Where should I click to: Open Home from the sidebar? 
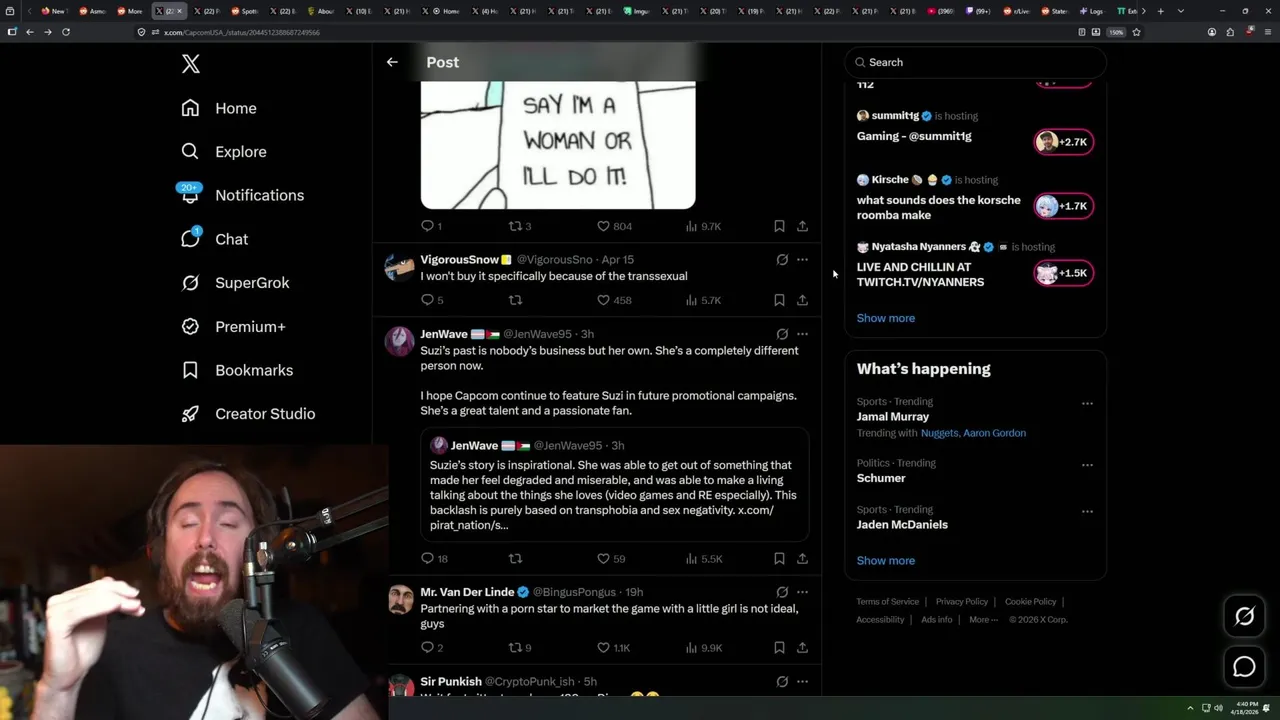(219, 108)
